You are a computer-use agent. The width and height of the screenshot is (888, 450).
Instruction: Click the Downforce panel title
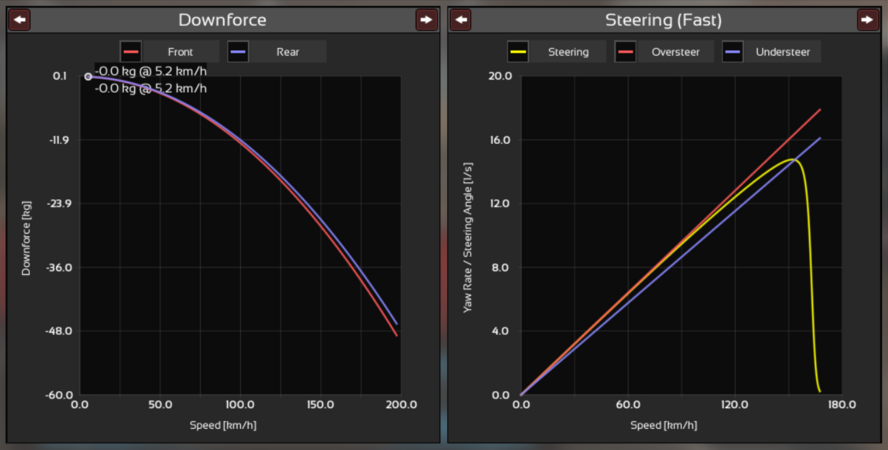(222, 20)
